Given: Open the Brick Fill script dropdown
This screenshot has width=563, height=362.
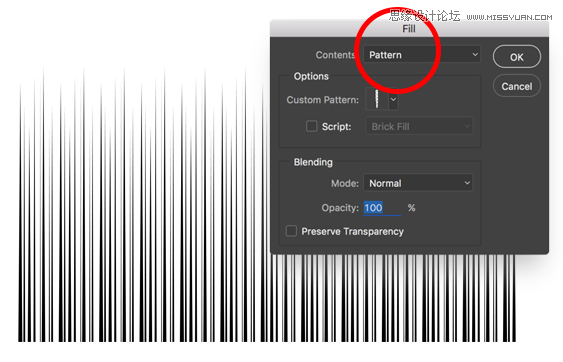Looking at the screenshot, I should (x=419, y=126).
